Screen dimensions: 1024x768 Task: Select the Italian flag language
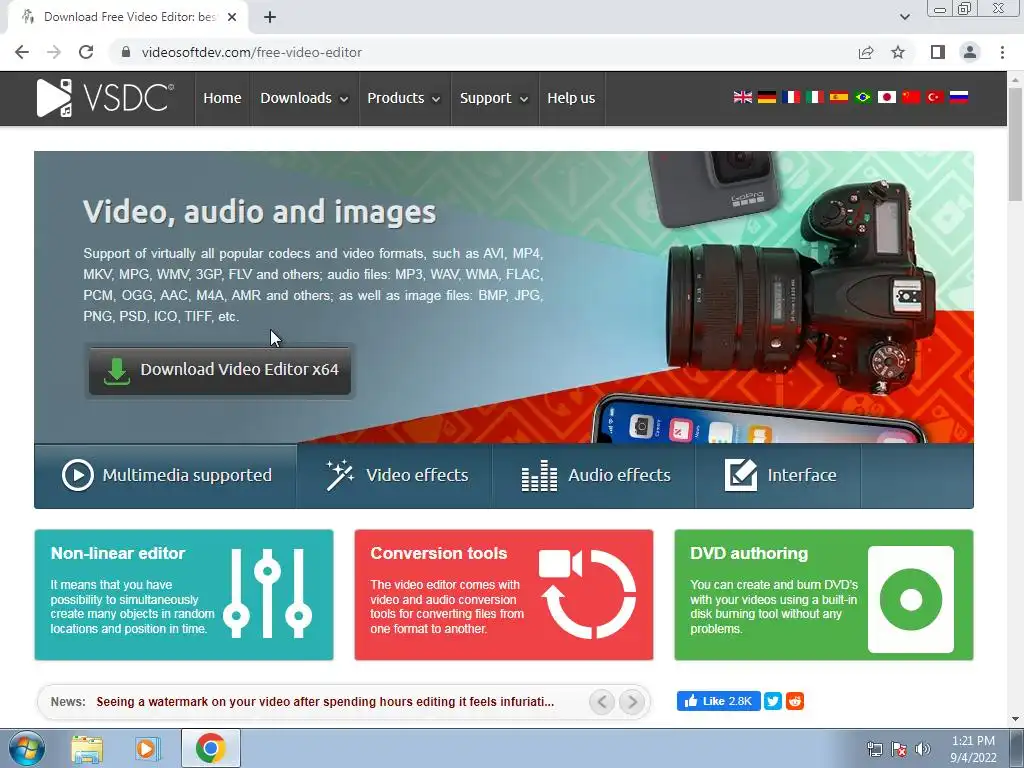(x=814, y=97)
